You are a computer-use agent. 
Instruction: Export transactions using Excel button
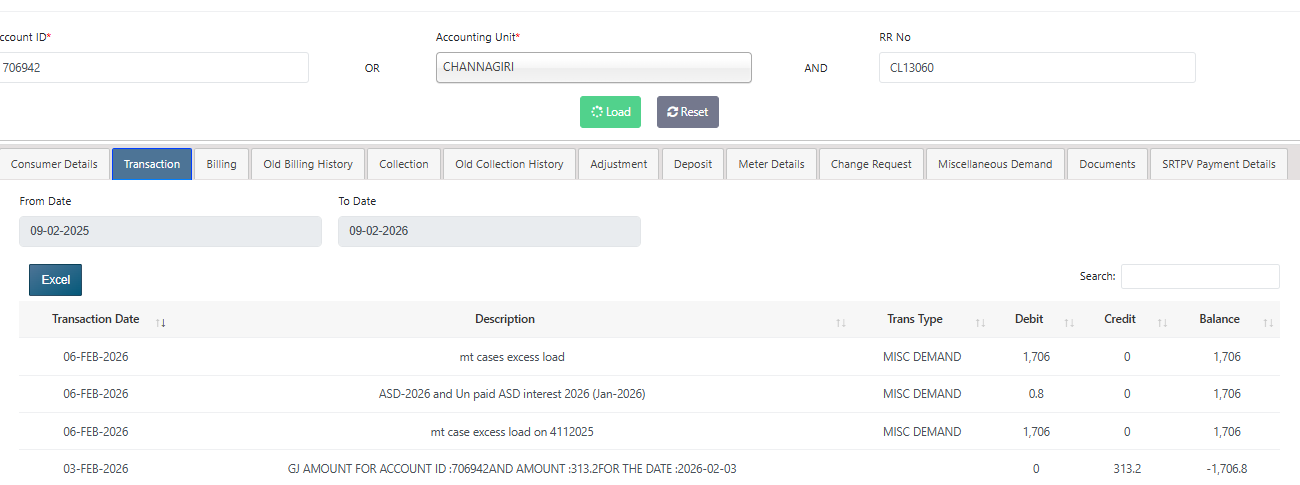click(55, 280)
